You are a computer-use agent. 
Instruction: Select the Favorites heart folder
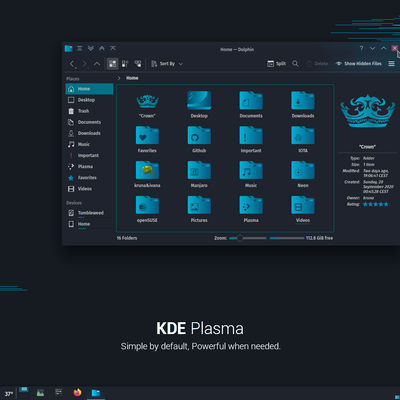(x=147, y=135)
